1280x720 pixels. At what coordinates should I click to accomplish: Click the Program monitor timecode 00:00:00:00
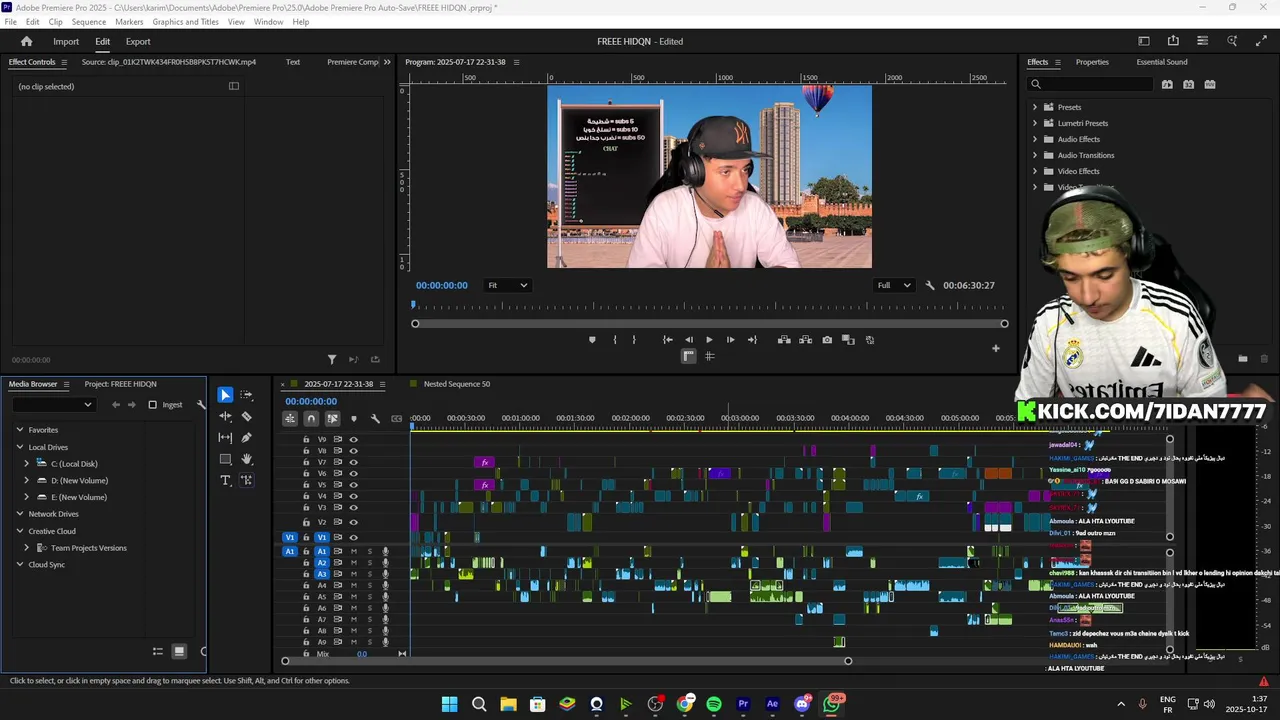coord(442,285)
